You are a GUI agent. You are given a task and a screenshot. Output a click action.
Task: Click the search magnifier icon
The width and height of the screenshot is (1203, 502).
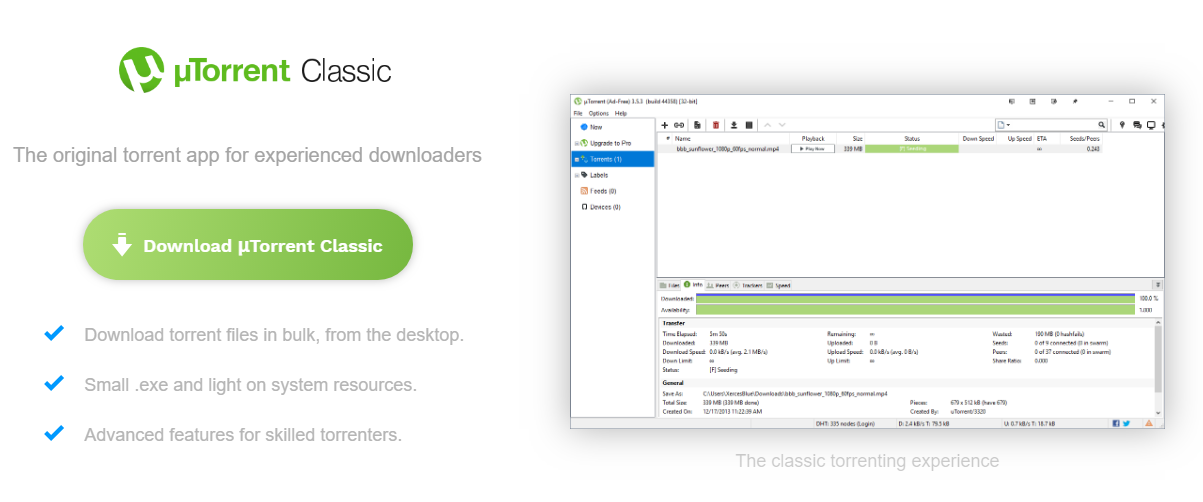click(1102, 125)
